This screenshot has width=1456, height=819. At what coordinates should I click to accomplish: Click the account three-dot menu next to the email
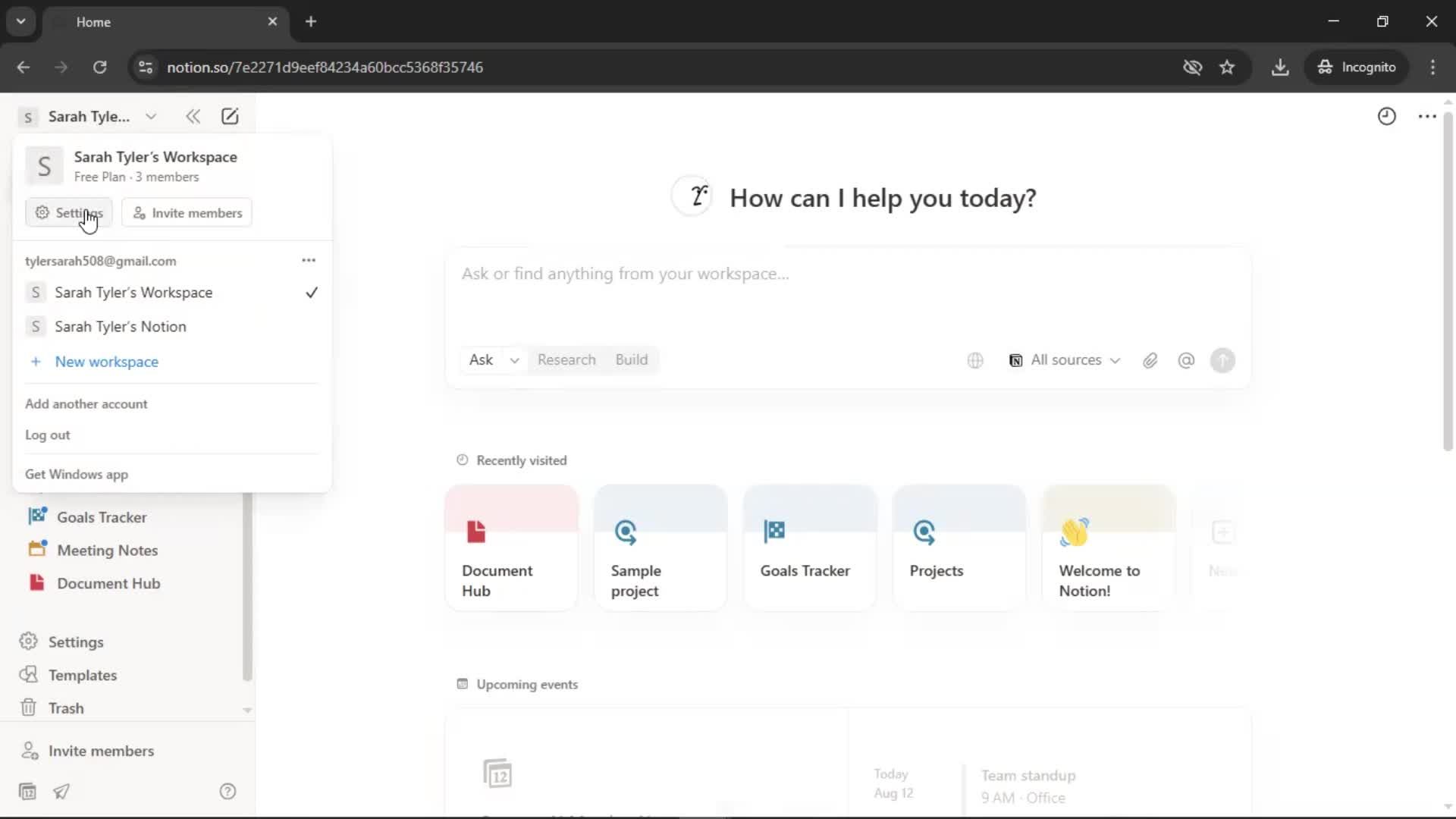[309, 260]
